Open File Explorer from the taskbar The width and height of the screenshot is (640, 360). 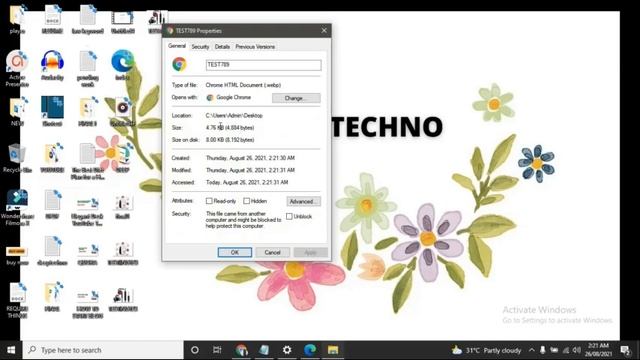tap(333, 350)
